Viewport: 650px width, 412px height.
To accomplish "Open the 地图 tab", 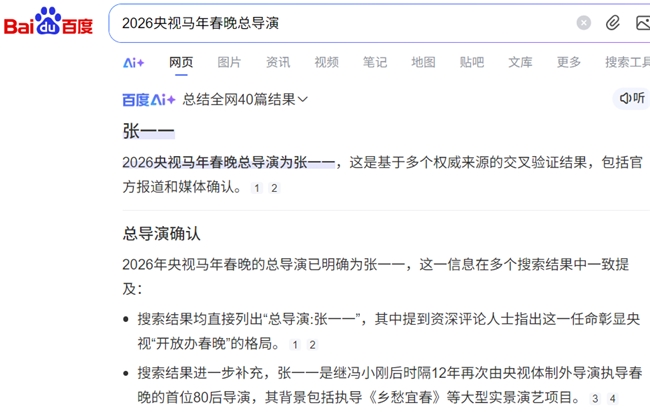I will (423, 62).
